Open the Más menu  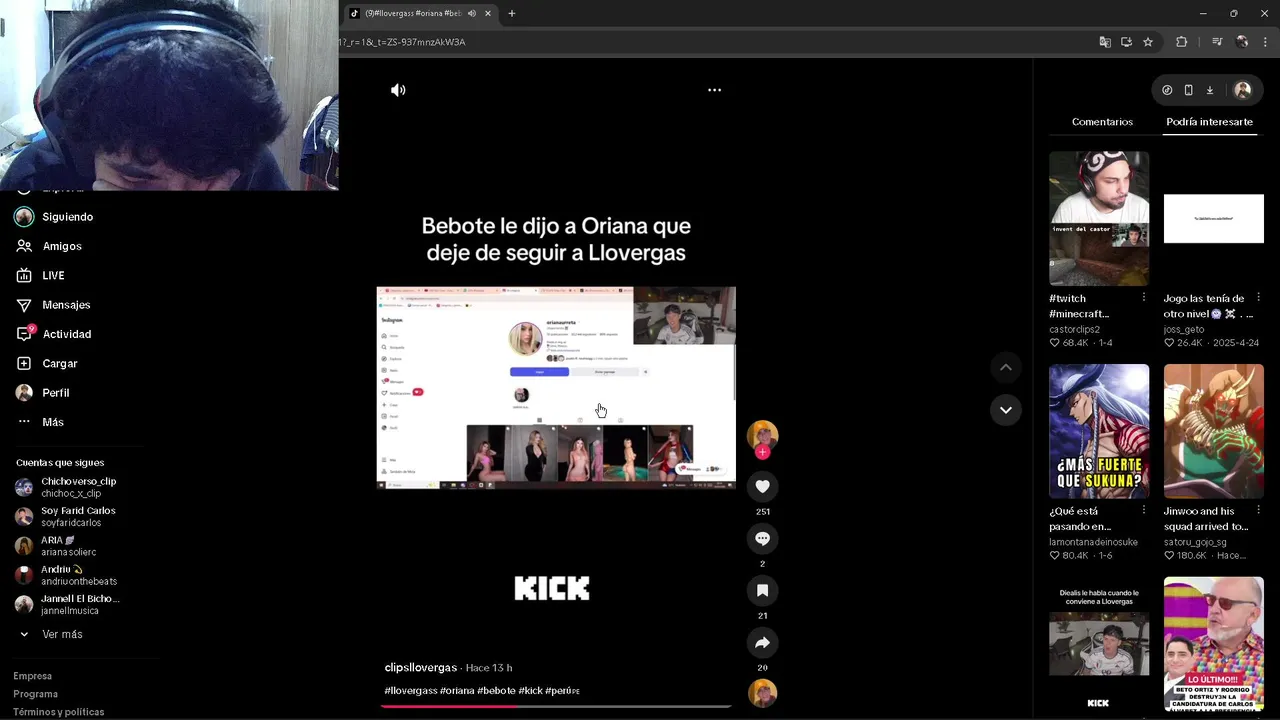coord(52,422)
